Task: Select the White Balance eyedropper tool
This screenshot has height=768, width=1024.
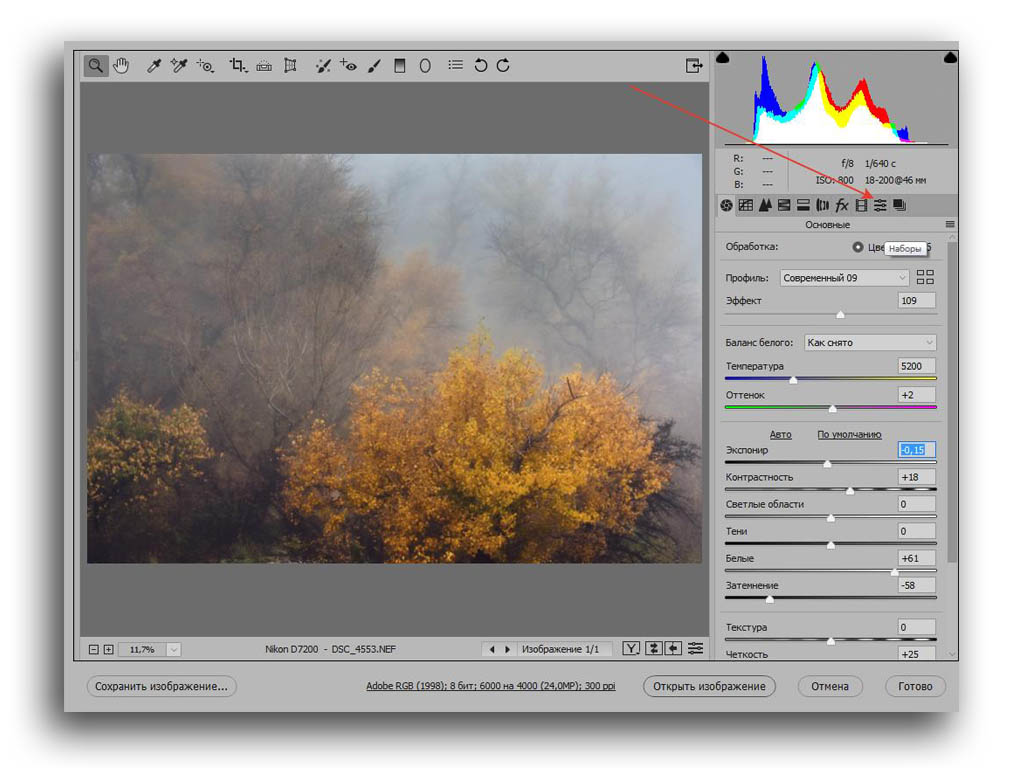Action: (153, 66)
